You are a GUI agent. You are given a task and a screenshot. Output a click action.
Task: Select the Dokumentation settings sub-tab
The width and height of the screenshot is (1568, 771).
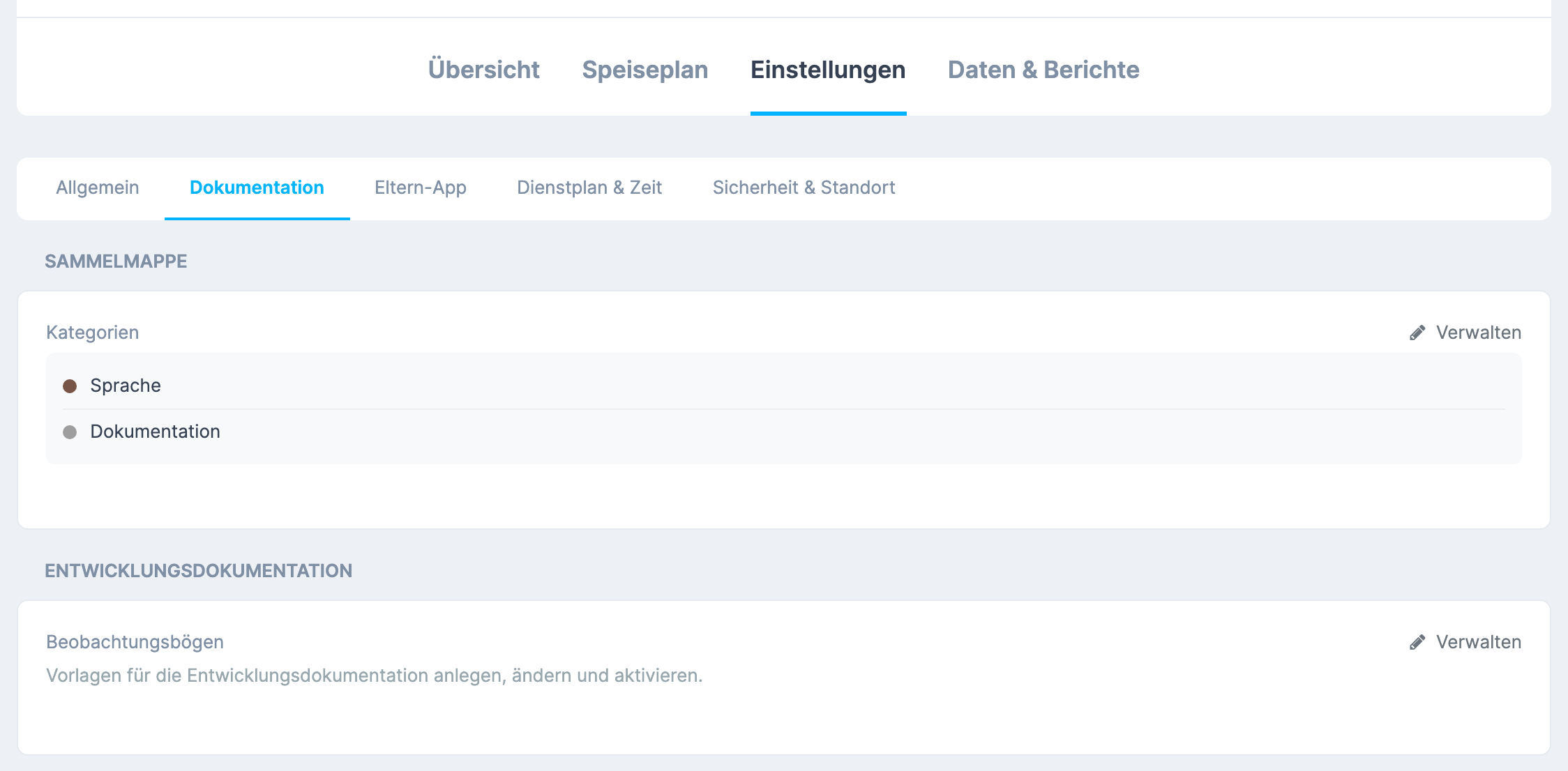click(257, 188)
